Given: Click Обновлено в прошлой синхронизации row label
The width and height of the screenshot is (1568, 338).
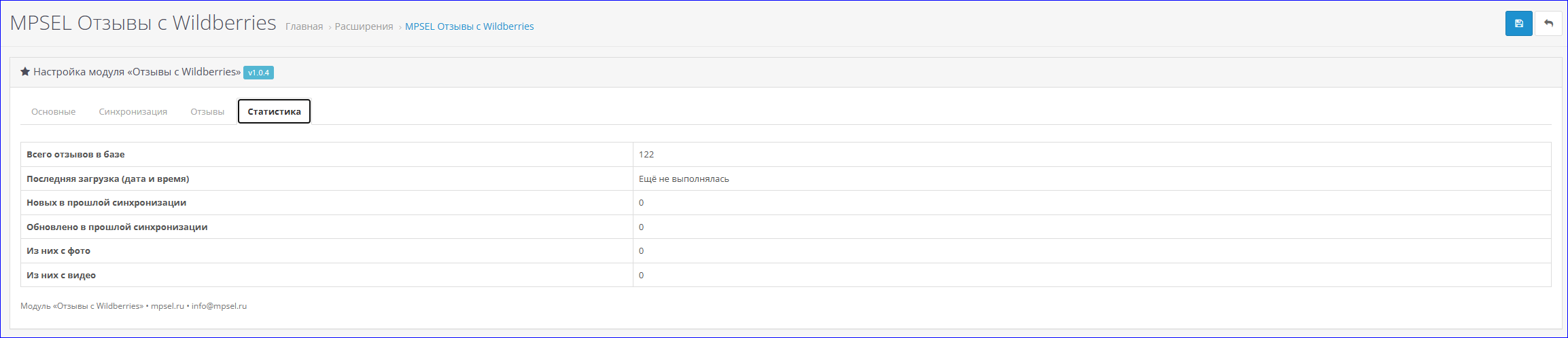Looking at the screenshot, I should point(117,227).
